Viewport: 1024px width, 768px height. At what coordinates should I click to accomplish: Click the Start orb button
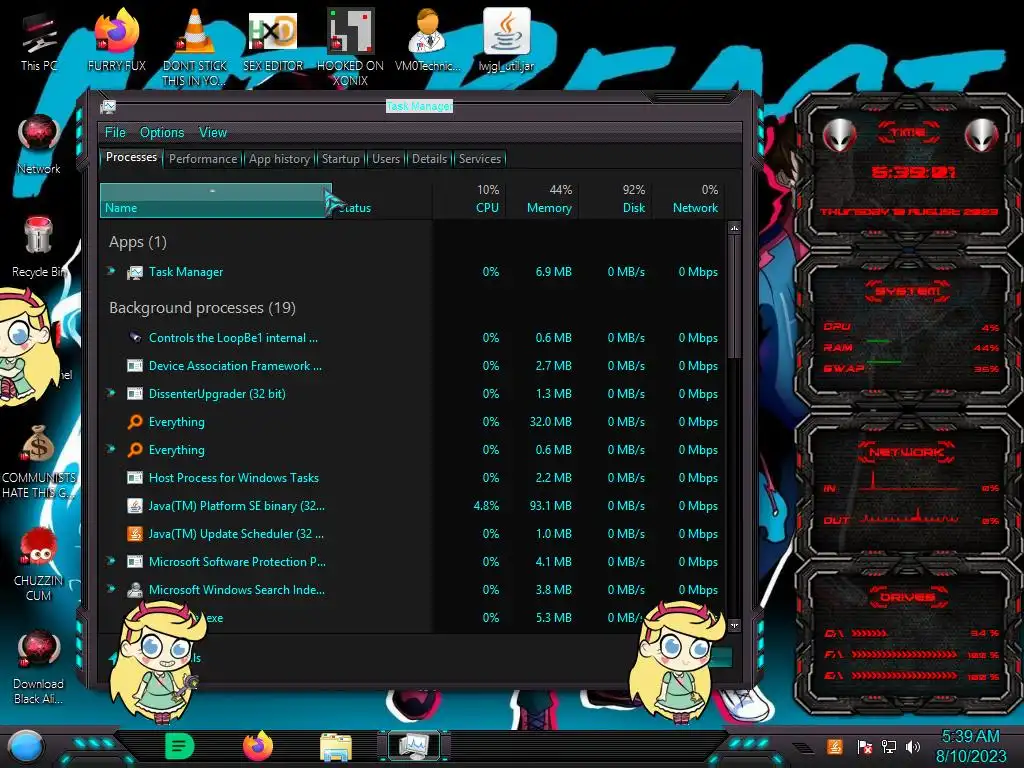[26, 746]
